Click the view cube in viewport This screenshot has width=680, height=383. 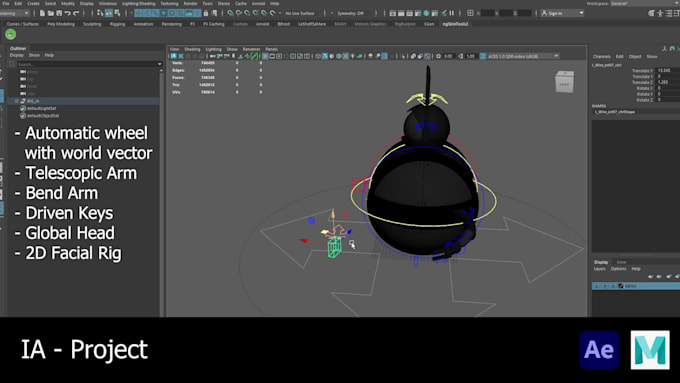(564, 82)
